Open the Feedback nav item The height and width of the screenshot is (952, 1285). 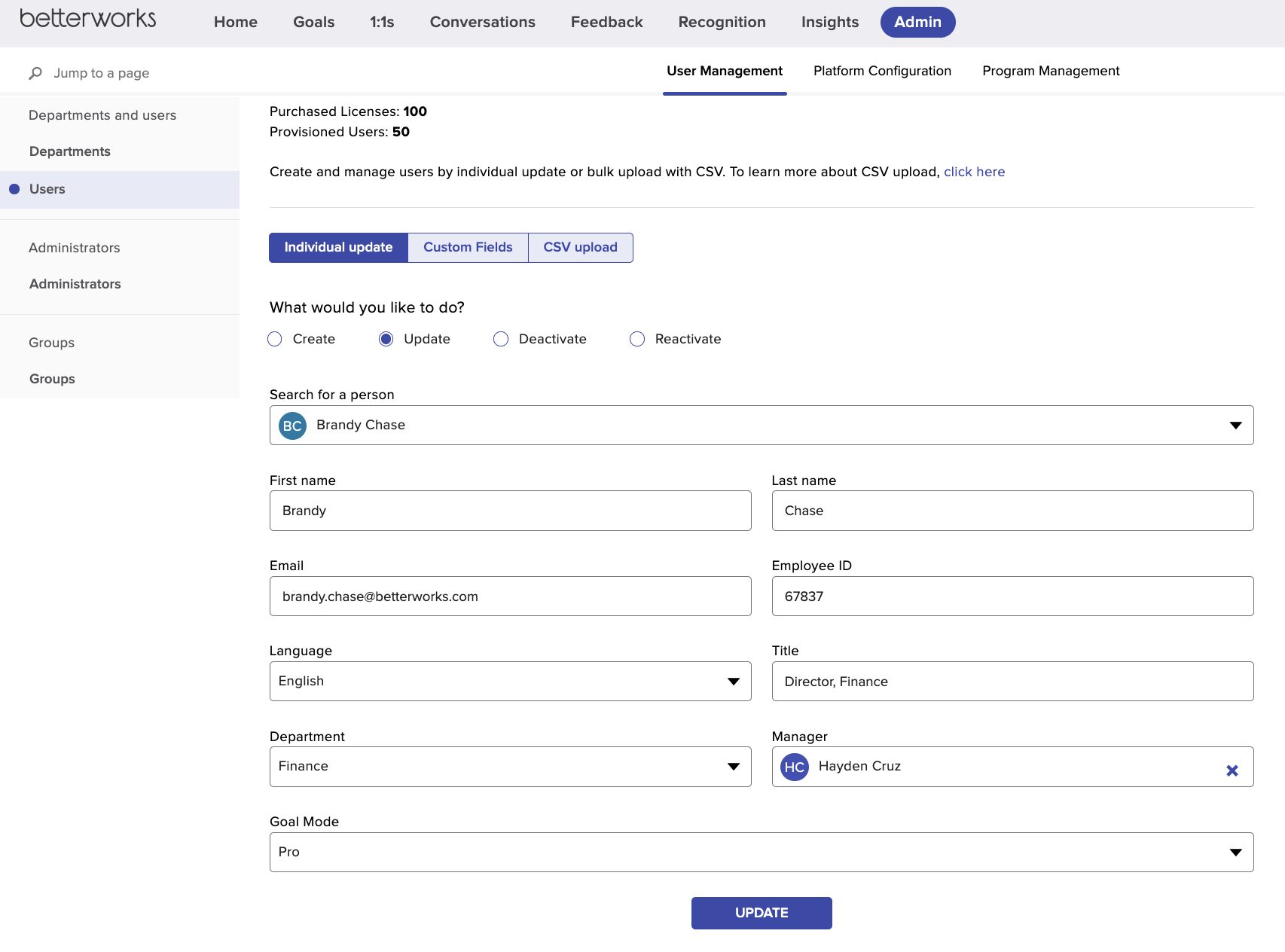tap(607, 22)
